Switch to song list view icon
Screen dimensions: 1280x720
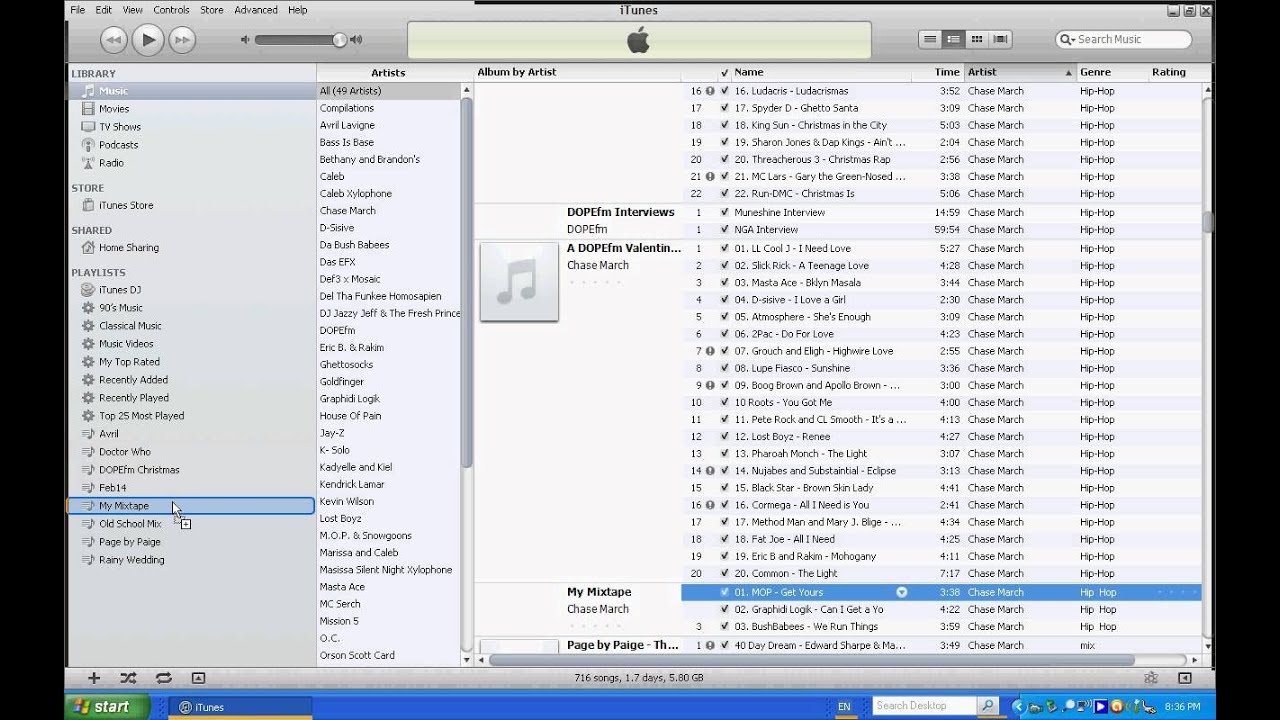[930, 39]
